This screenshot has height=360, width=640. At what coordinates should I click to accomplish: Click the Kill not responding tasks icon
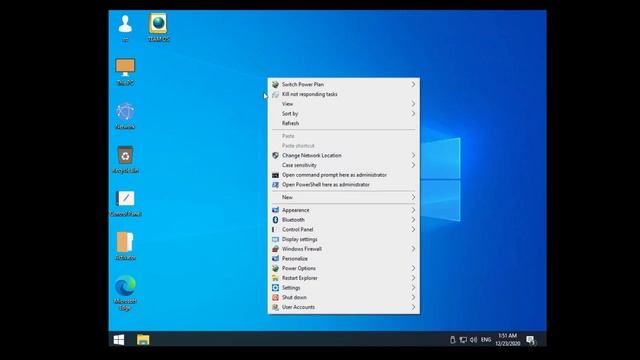click(x=276, y=94)
